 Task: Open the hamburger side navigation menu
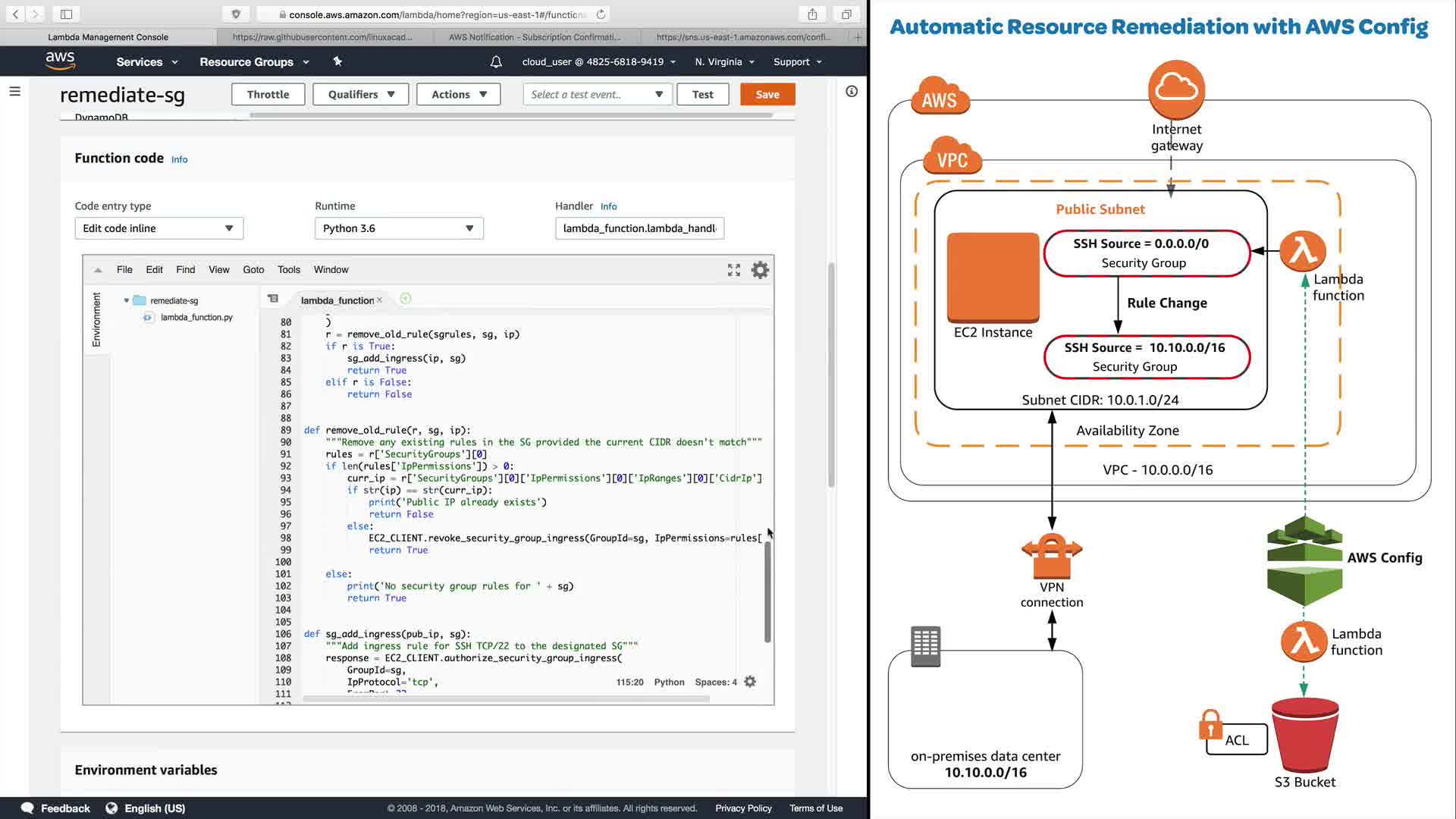[14, 92]
